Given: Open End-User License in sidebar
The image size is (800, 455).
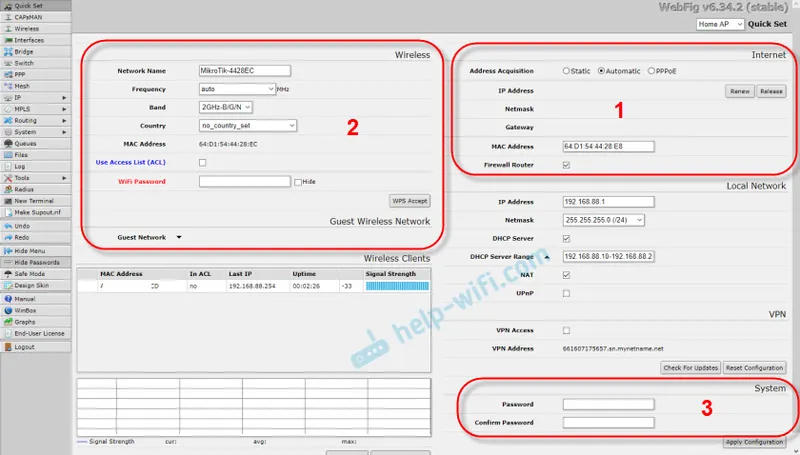Looking at the screenshot, I should click(x=36, y=333).
